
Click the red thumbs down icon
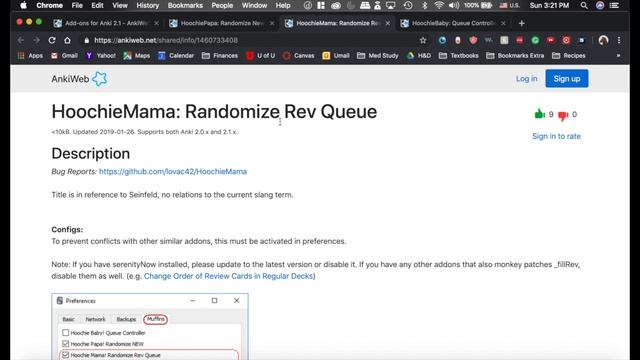pyautogui.click(x=563, y=116)
